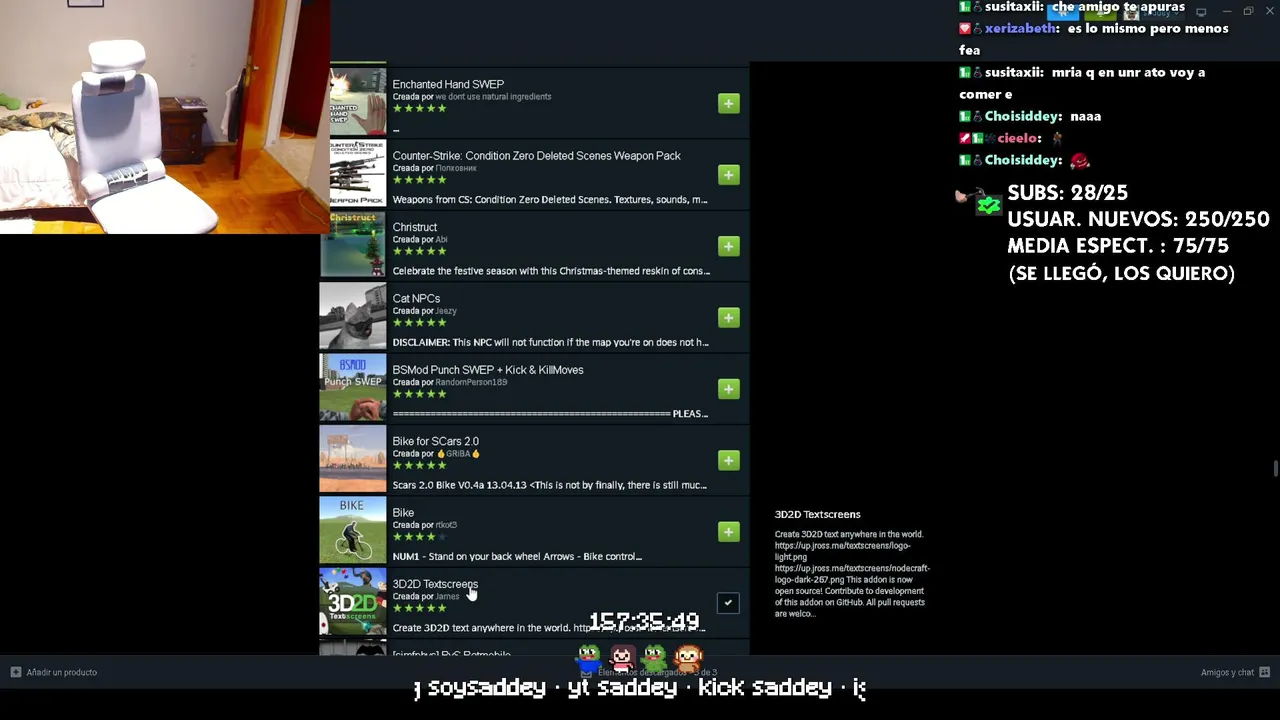Click 'NUM1 - Stand on your back wheel' description
The width and height of the screenshot is (1280, 720).
(x=517, y=557)
